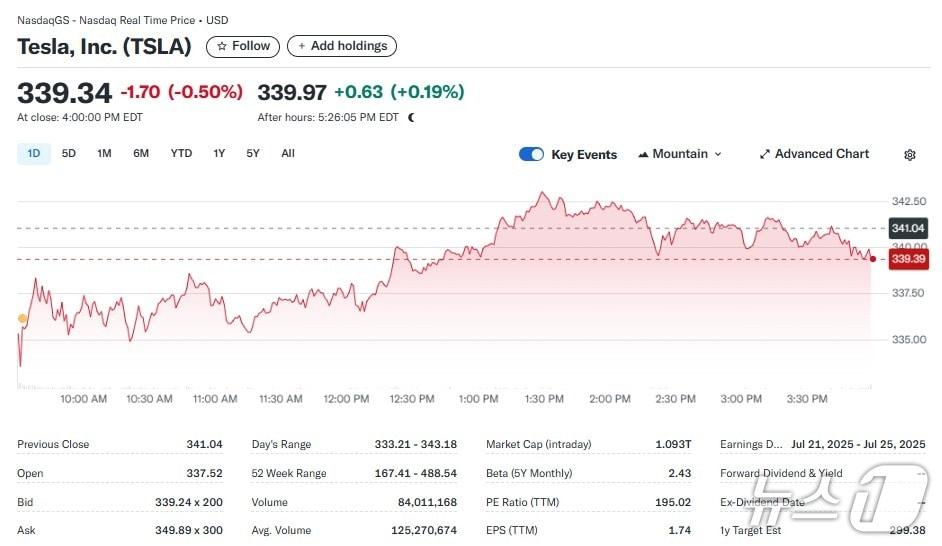The height and width of the screenshot is (546, 942).
Task: Select the 6M range tab
Action: pos(141,153)
